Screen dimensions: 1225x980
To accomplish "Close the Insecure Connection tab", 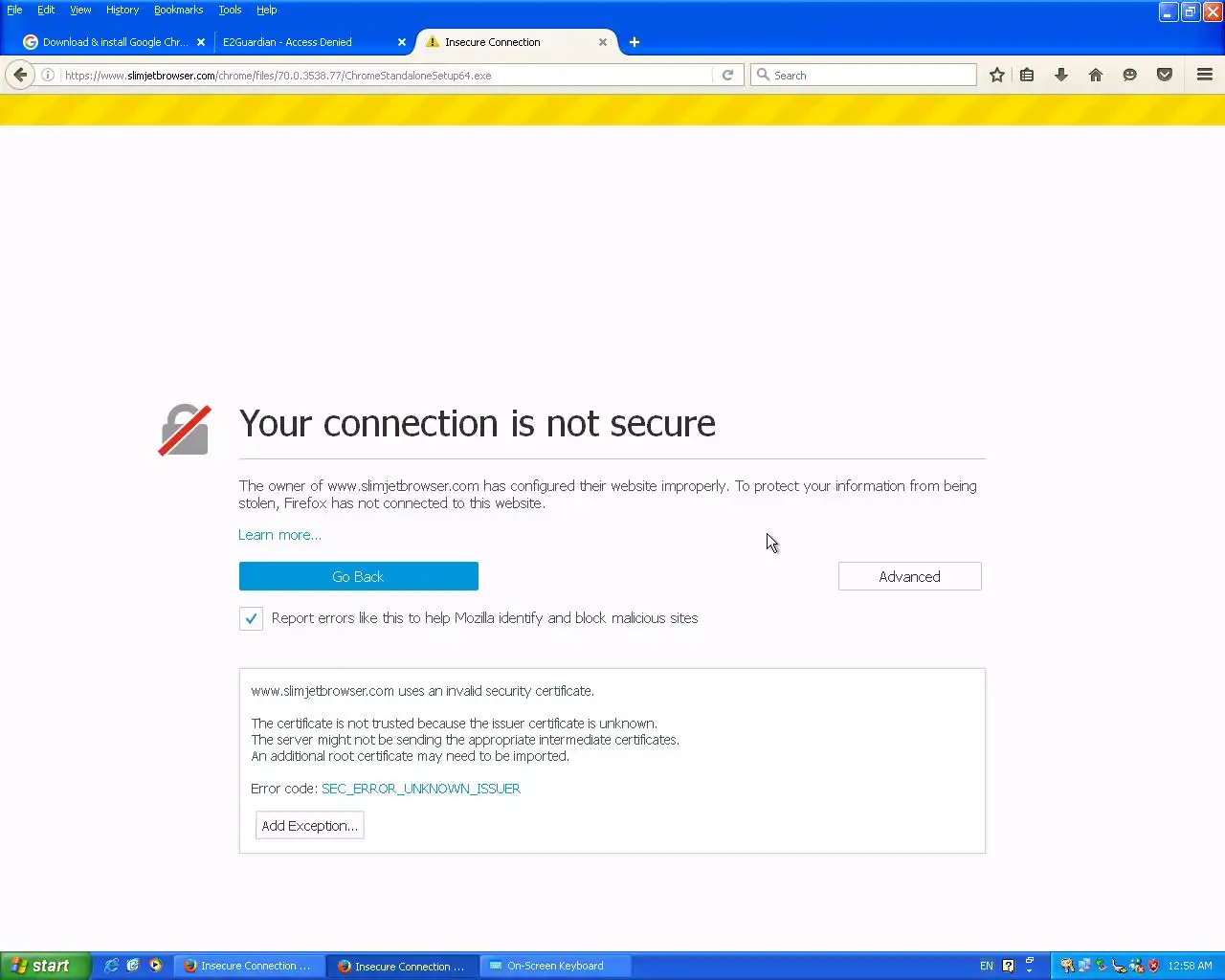I will pyautogui.click(x=603, y=42).
